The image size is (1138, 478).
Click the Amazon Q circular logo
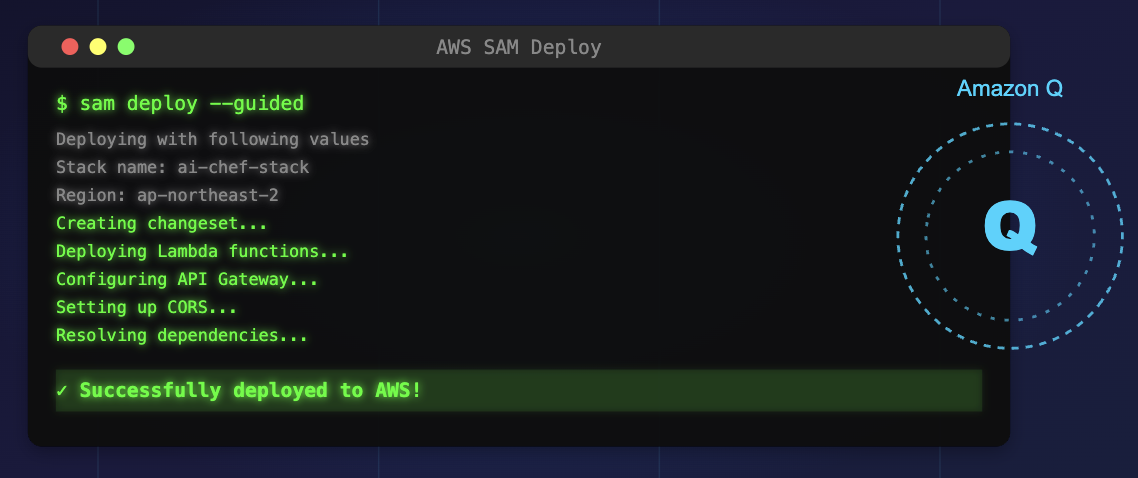[x=1010, y=235]
